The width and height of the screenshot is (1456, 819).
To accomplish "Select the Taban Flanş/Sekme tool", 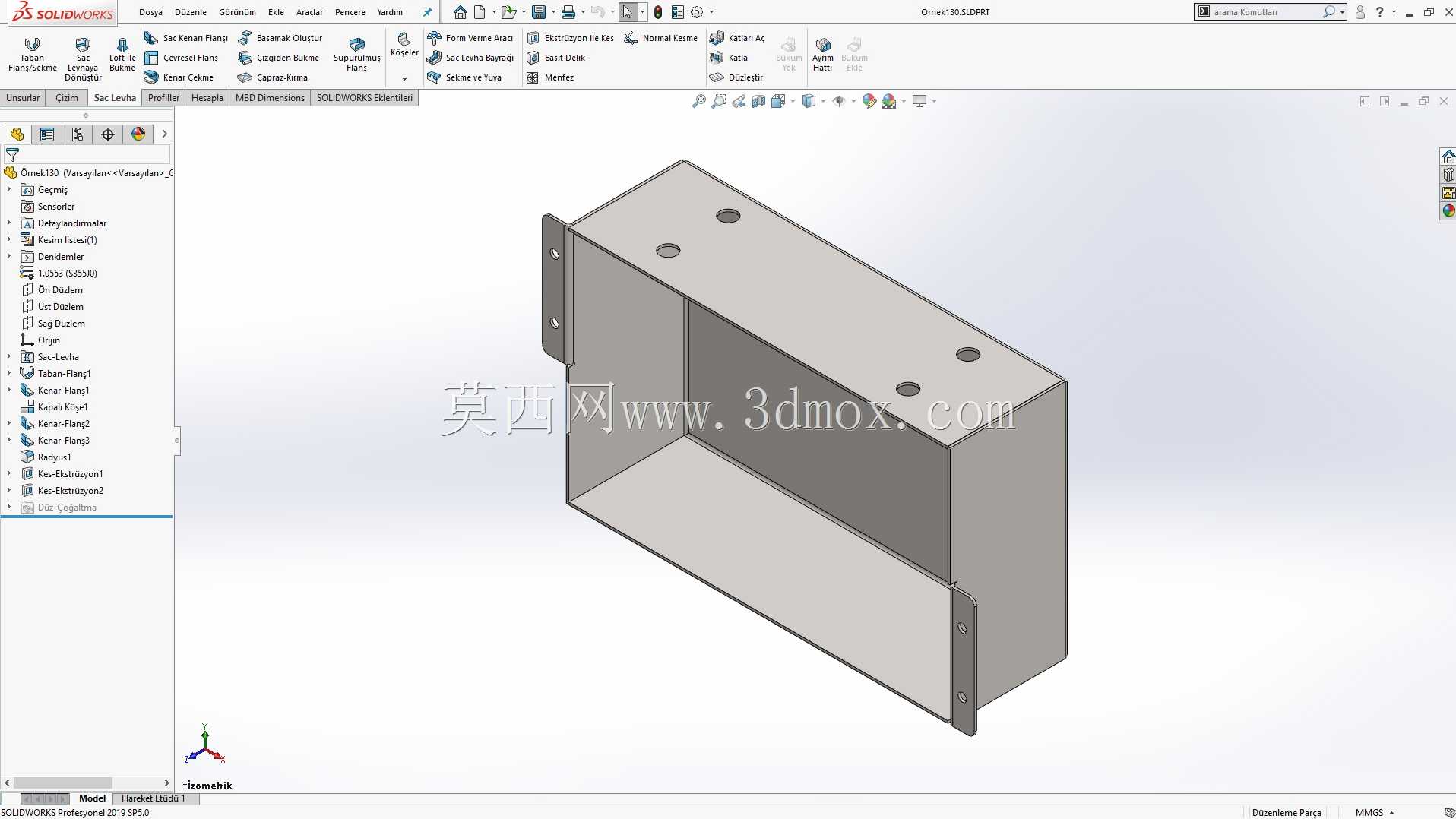I will [x=32, y=54].
